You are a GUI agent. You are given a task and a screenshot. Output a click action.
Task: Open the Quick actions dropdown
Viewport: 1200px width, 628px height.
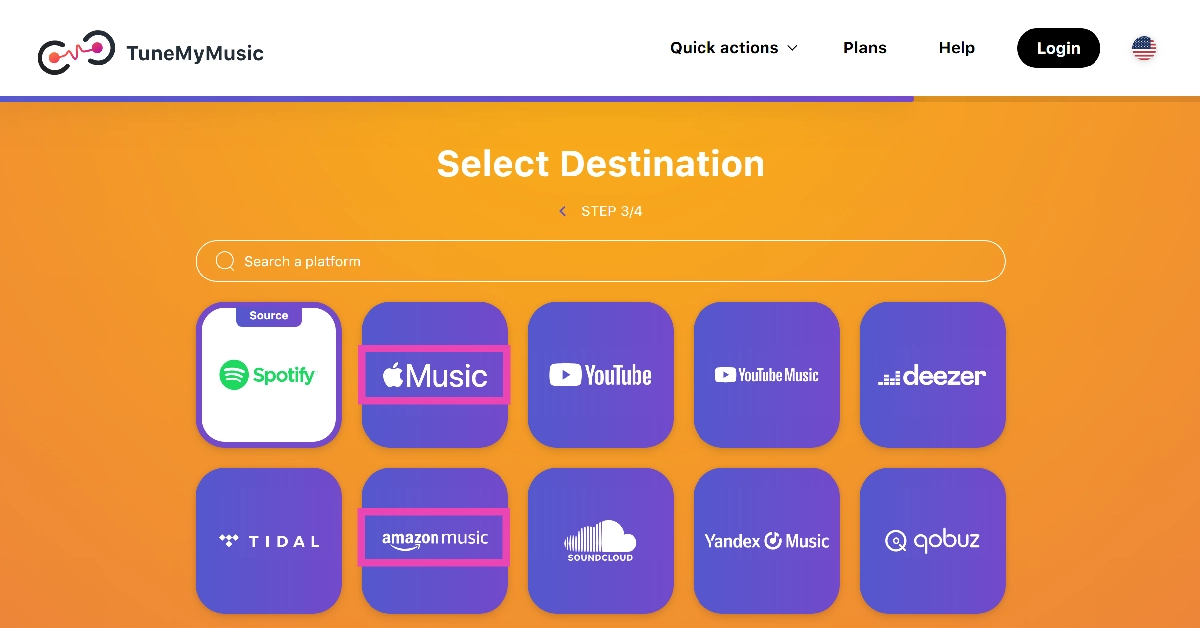pos(734,48)
